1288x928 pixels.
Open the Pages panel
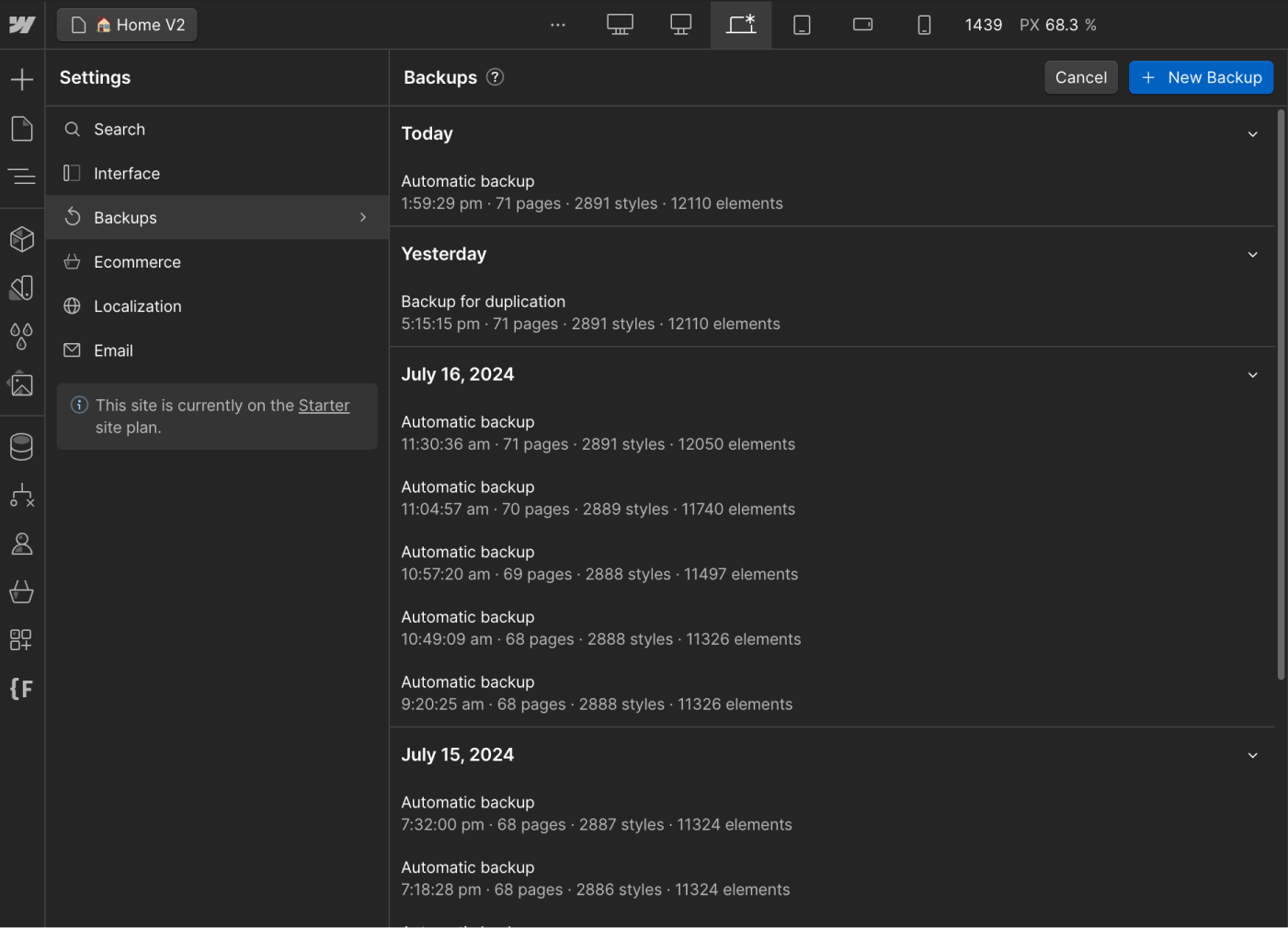click(x=22, y=129)
